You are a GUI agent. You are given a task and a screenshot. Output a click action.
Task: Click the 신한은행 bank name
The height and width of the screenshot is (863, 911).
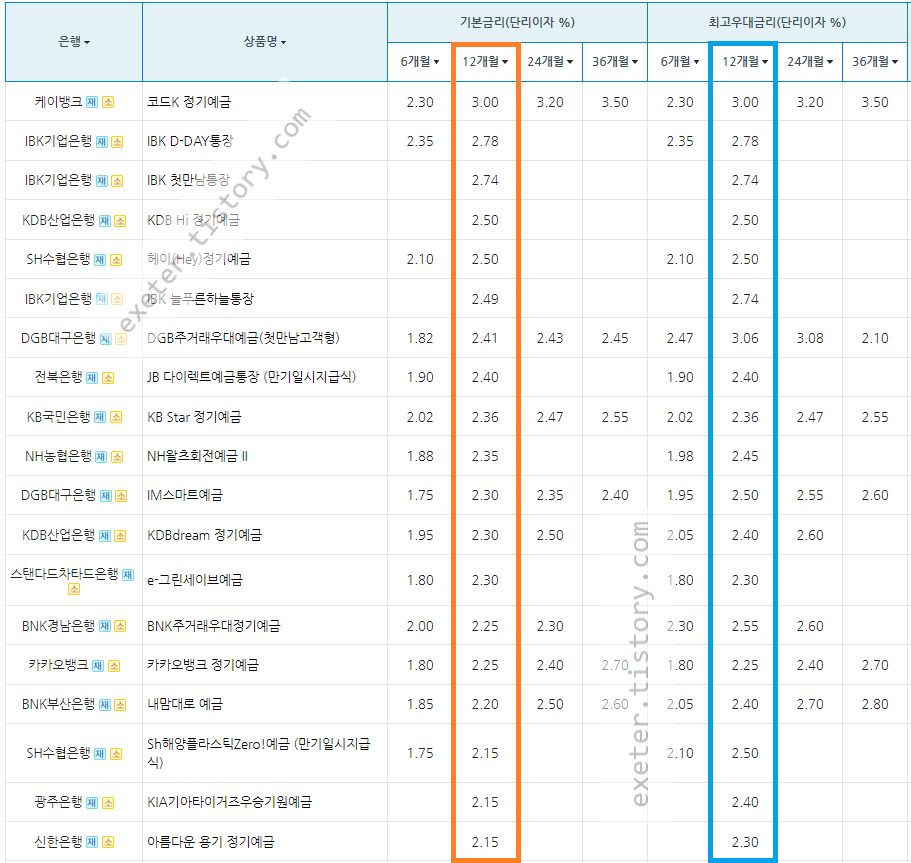click(59, 842)
